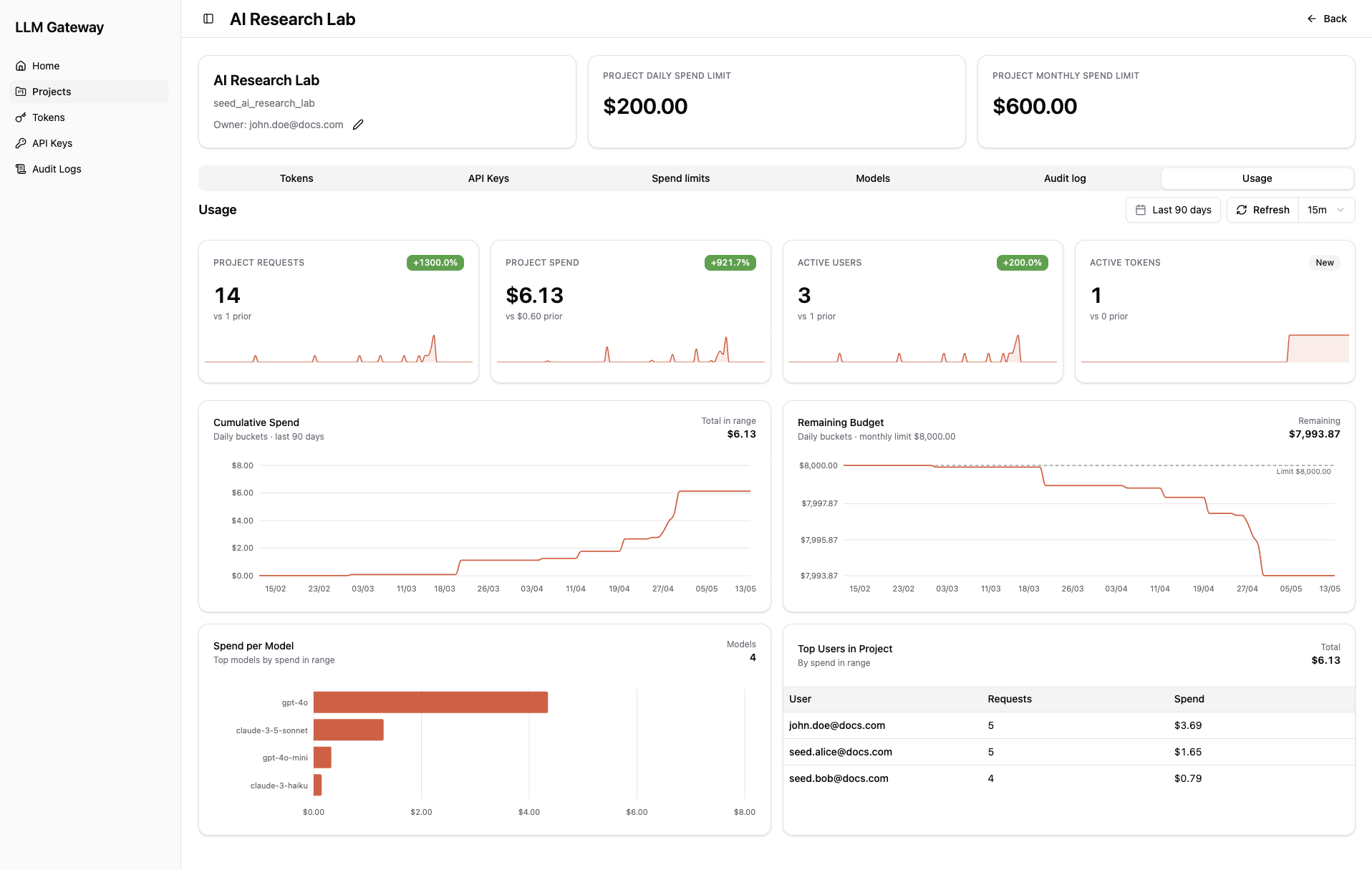
Task: Open the Models tab
Action: click(x=873, y=178)
